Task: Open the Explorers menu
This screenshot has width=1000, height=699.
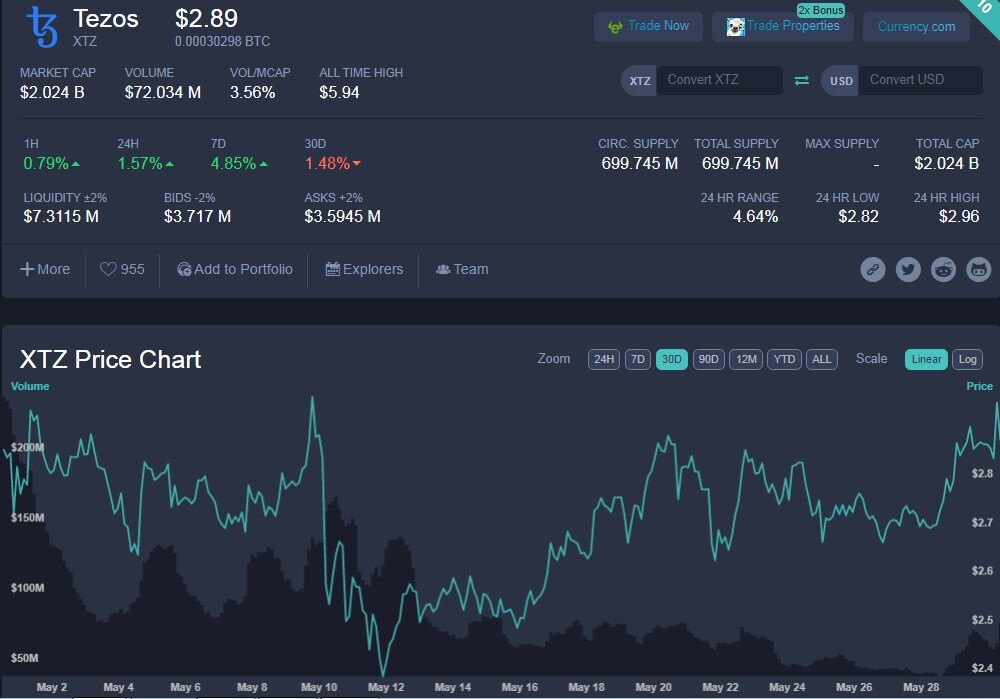Action: click(364, 269)
